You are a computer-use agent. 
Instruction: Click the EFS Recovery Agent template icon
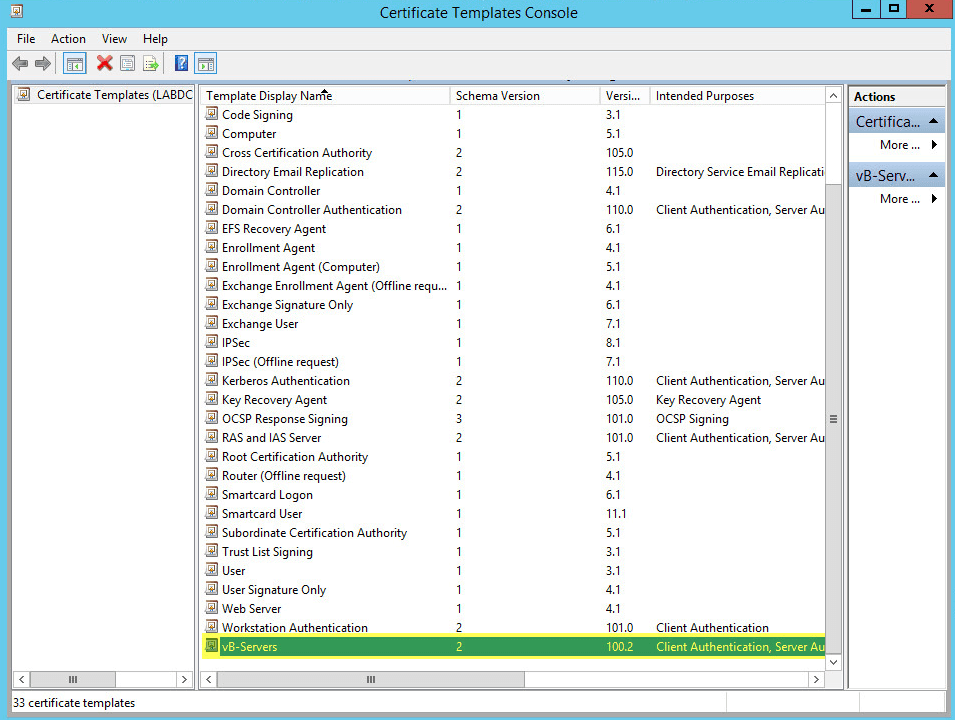(x=211, y=228)
